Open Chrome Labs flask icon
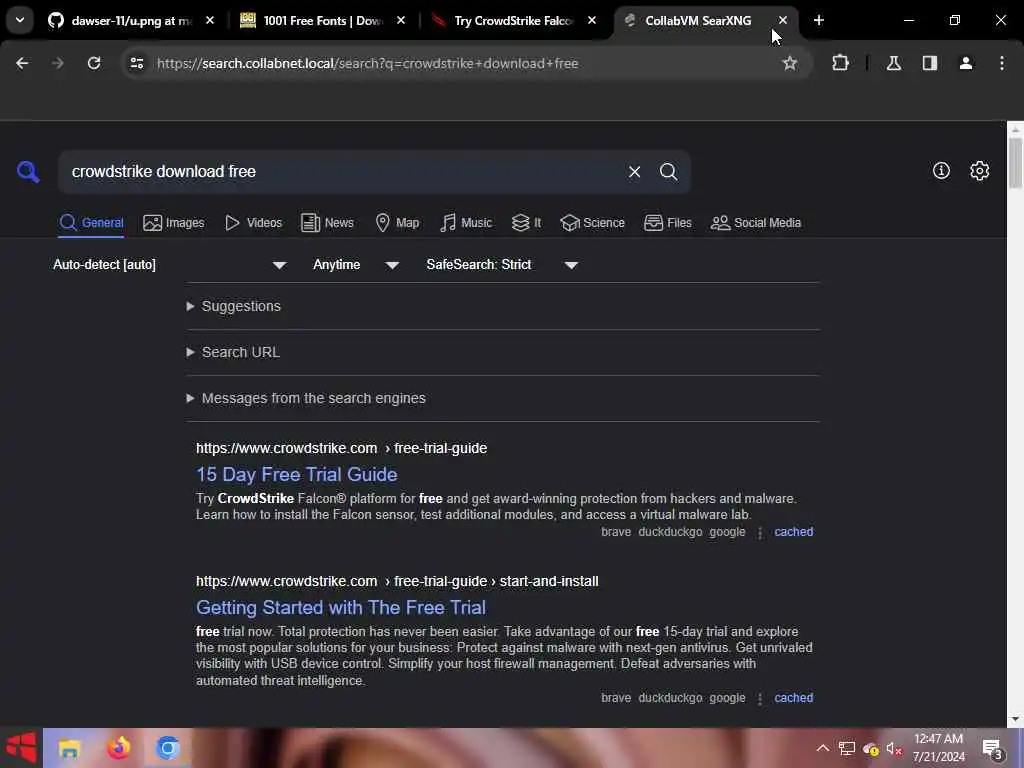1024x768 pixels. coord(893,63)
